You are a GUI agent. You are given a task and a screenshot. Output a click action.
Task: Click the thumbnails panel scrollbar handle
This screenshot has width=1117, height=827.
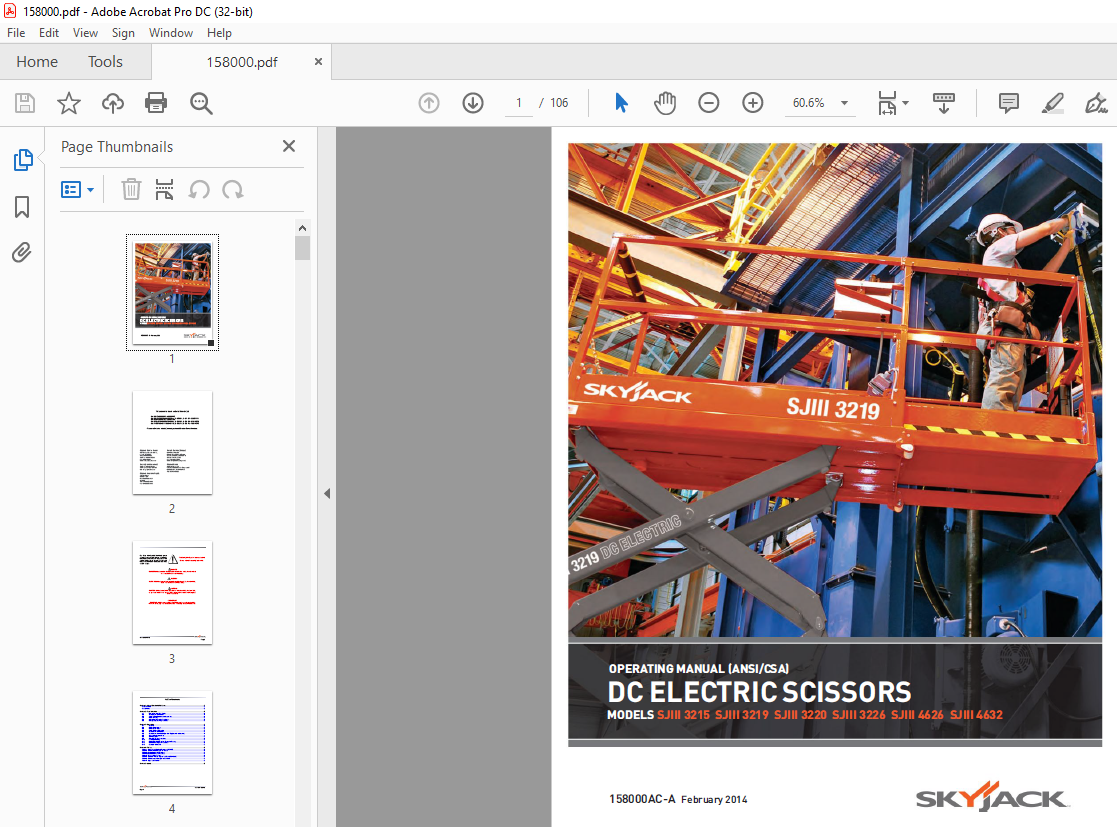coord(302,248)
